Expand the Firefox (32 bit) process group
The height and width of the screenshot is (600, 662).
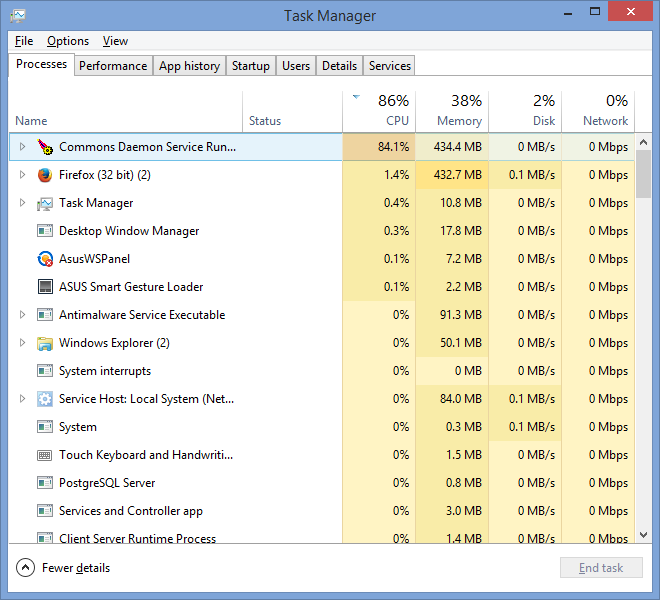[x=23, y=175]
